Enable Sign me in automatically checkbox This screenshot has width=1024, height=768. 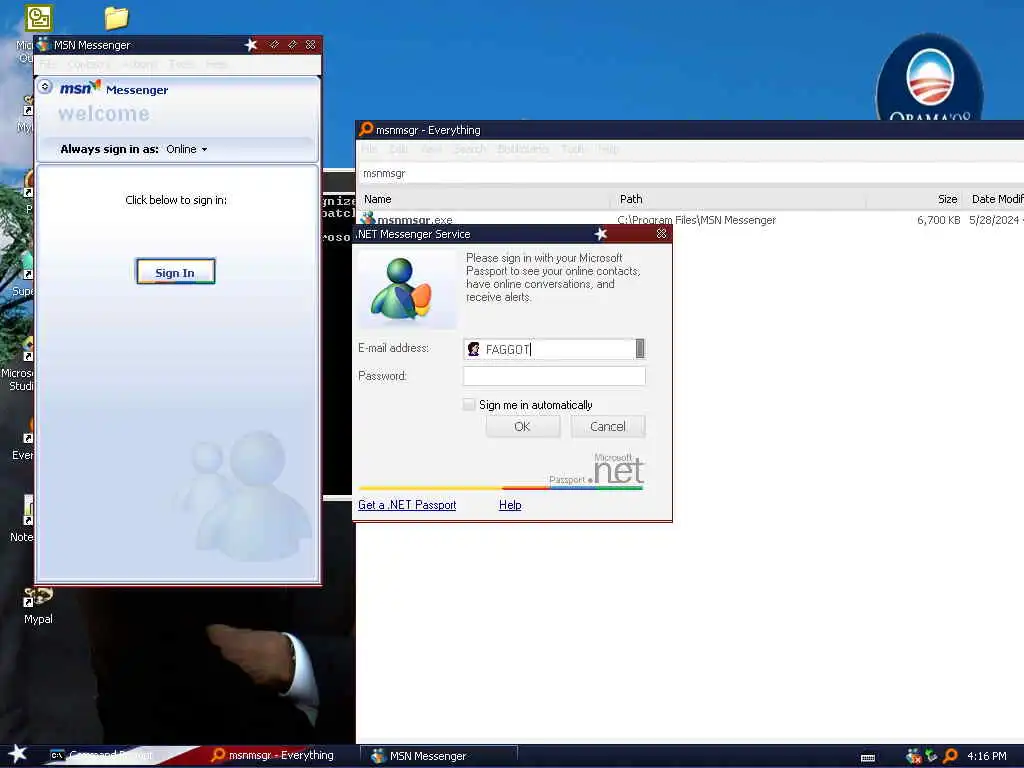(x=469, y=404)
